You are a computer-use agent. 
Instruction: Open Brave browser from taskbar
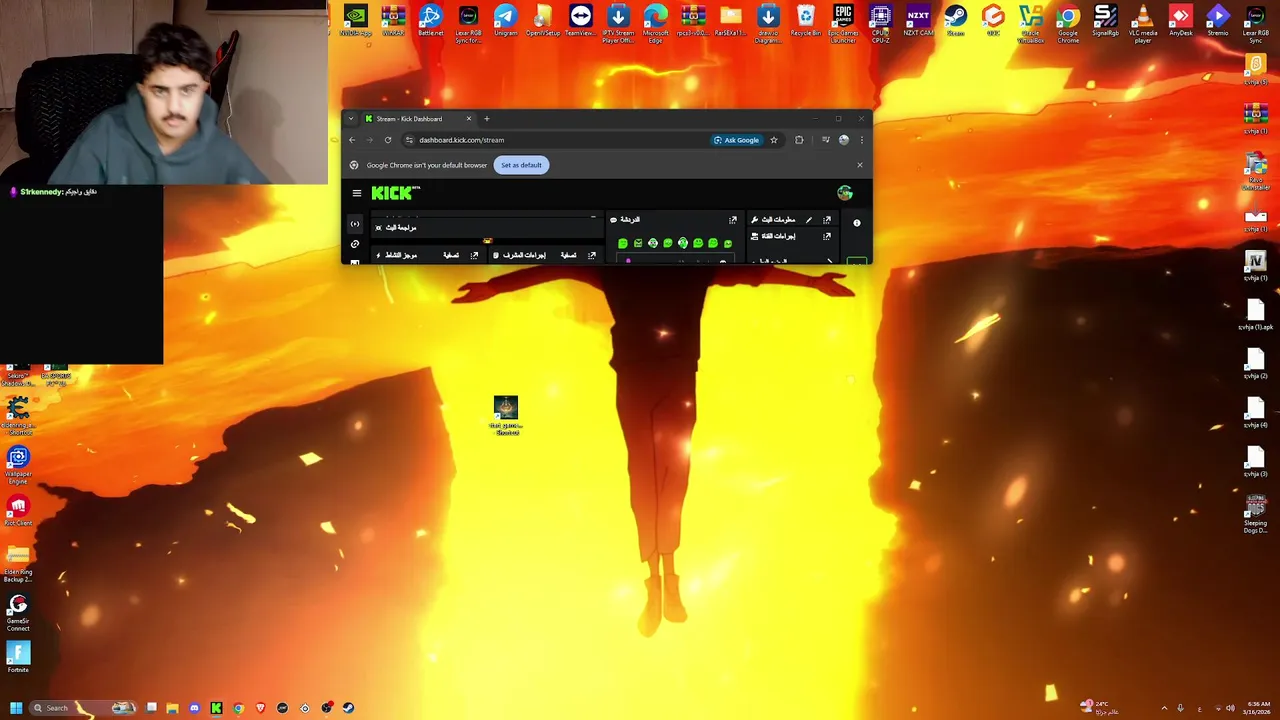coord(260,708)
